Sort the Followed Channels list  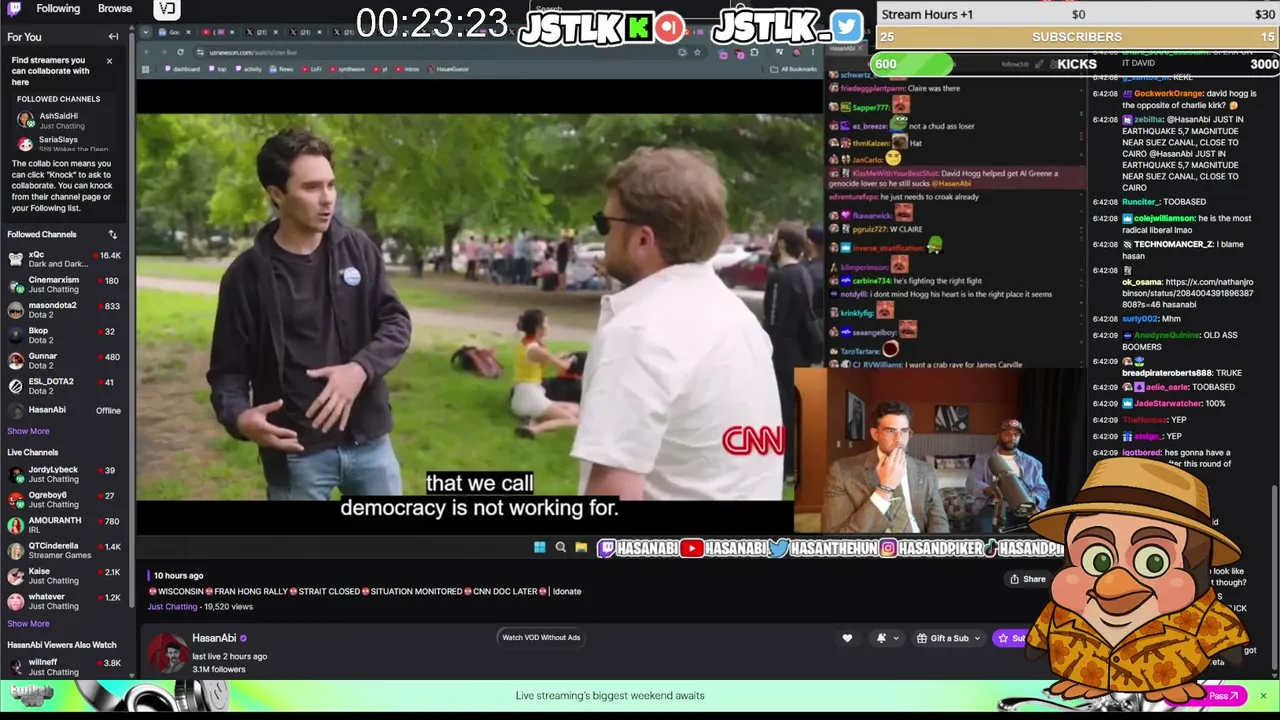tap(113, 235)
